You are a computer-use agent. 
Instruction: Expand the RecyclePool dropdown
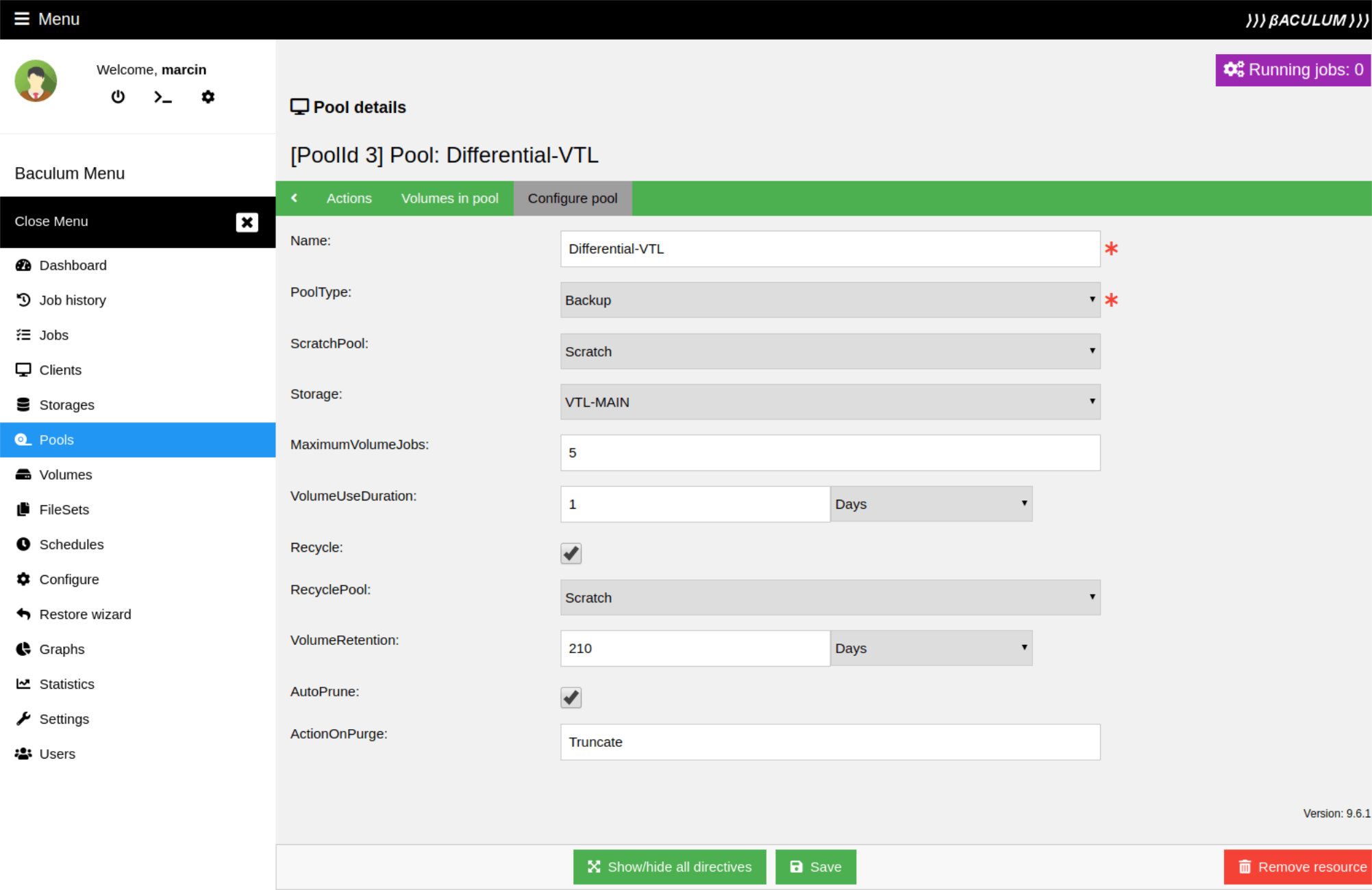(x=830, y=598)
